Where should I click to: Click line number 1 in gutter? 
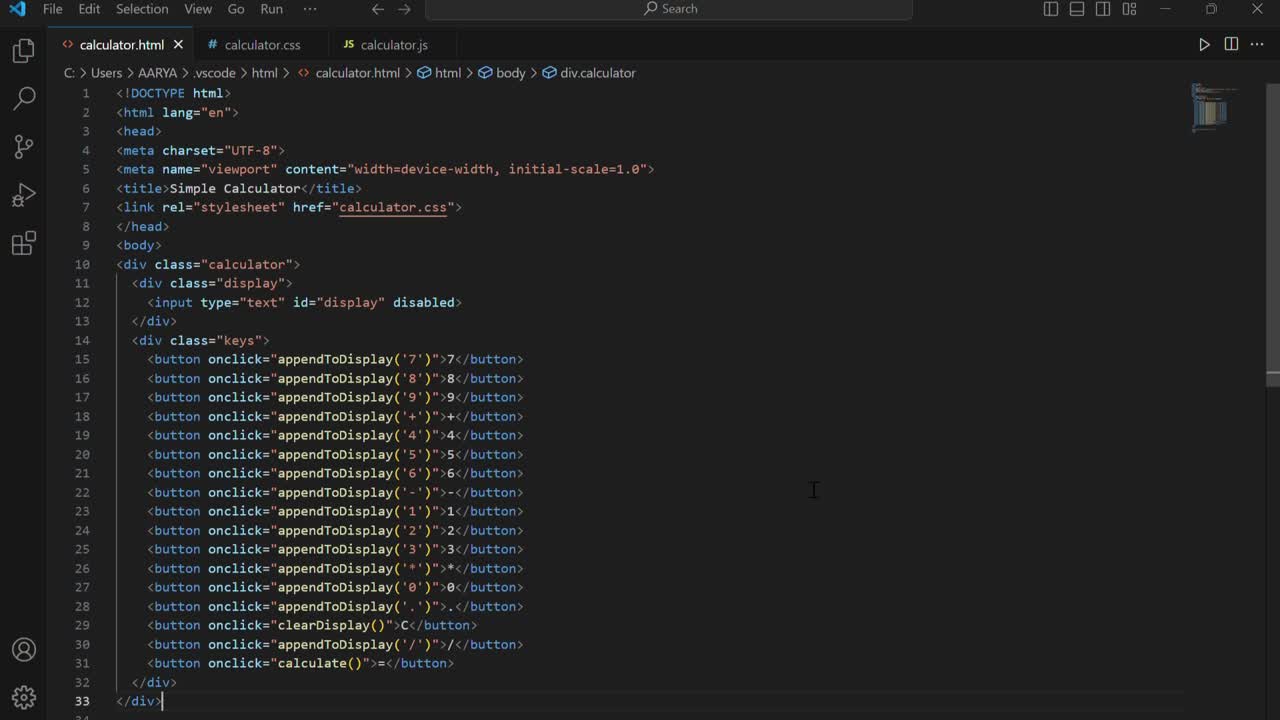pos(86,93)
